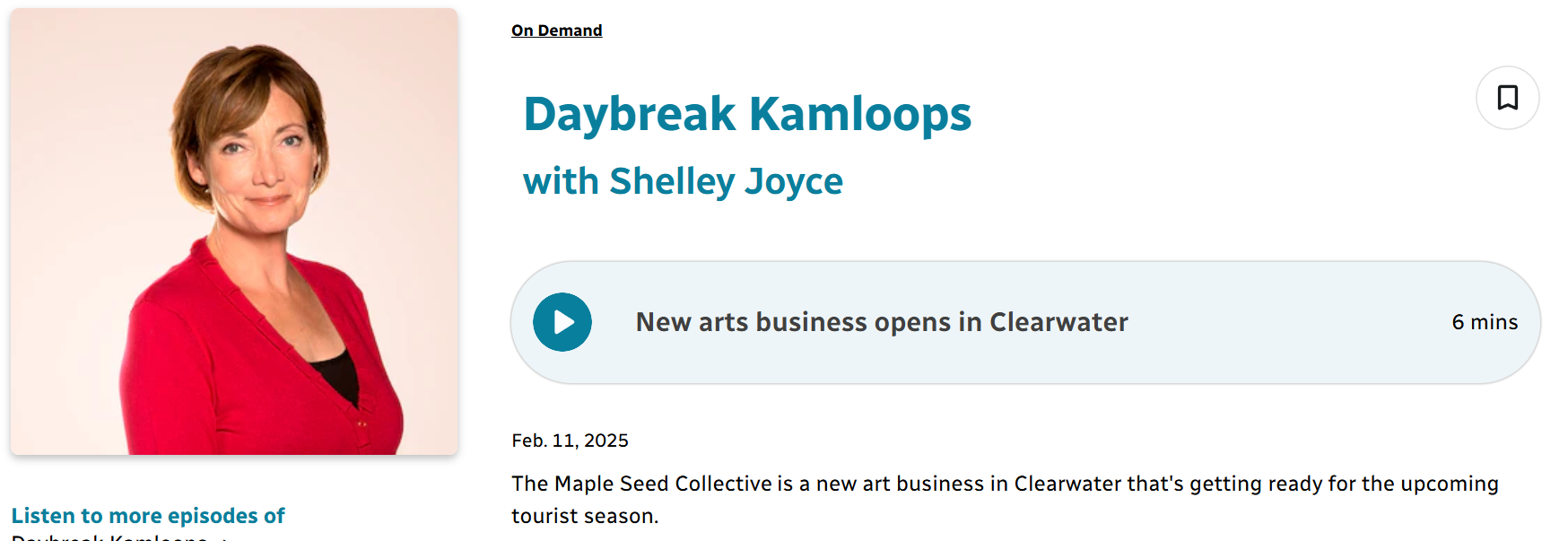Click 'Listen to more episodes of' link
The height and width of the screenshot is (541, 1568).
pos(148,516)
